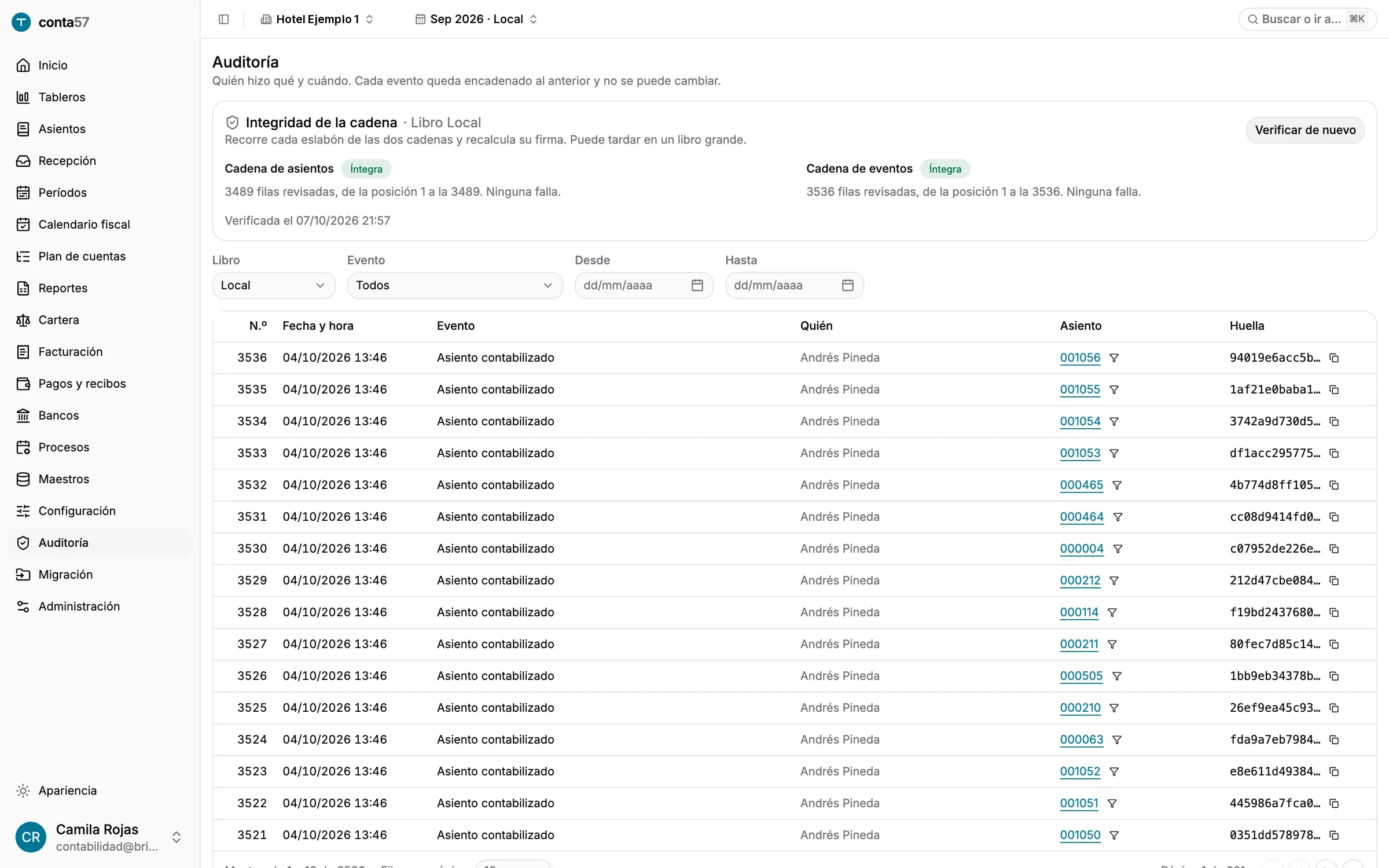Open Sep 2026 · Local period selector
Viewport: 1389px width, 868px height.
pos(476,19)
